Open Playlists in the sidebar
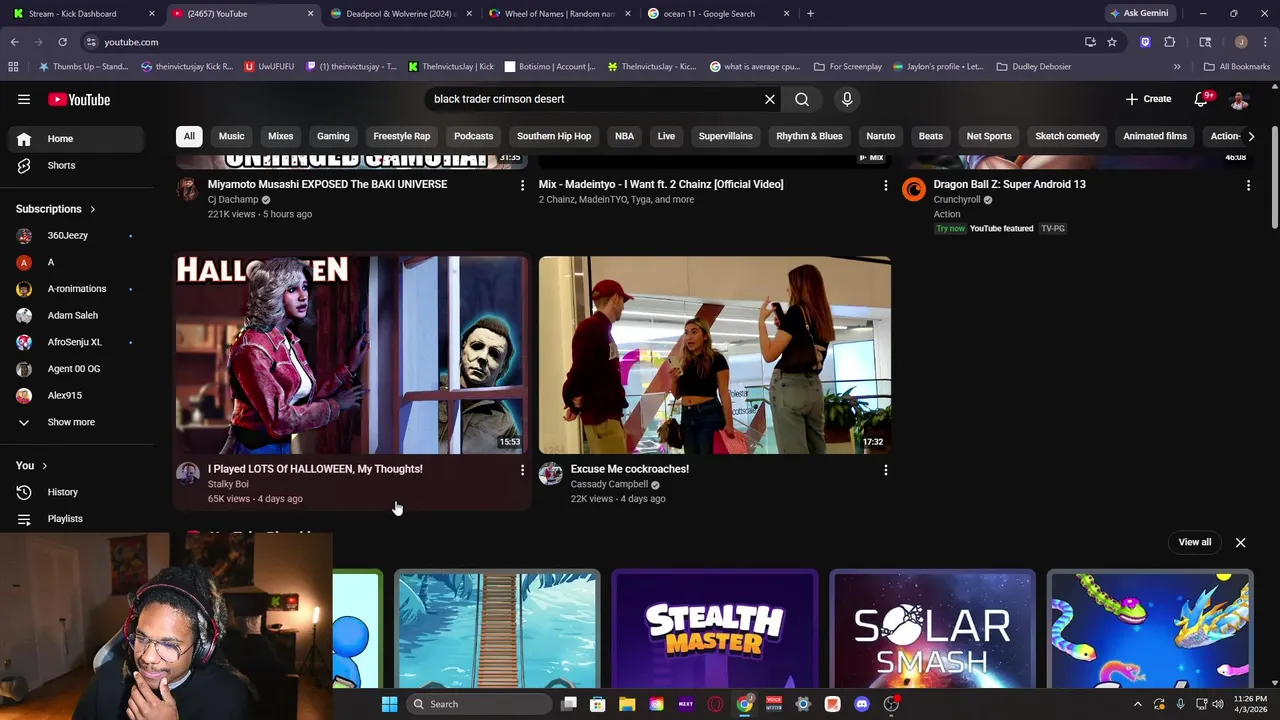Viewport: 1280px width, 720px height. pyautogui.click(x=77, y=519)
